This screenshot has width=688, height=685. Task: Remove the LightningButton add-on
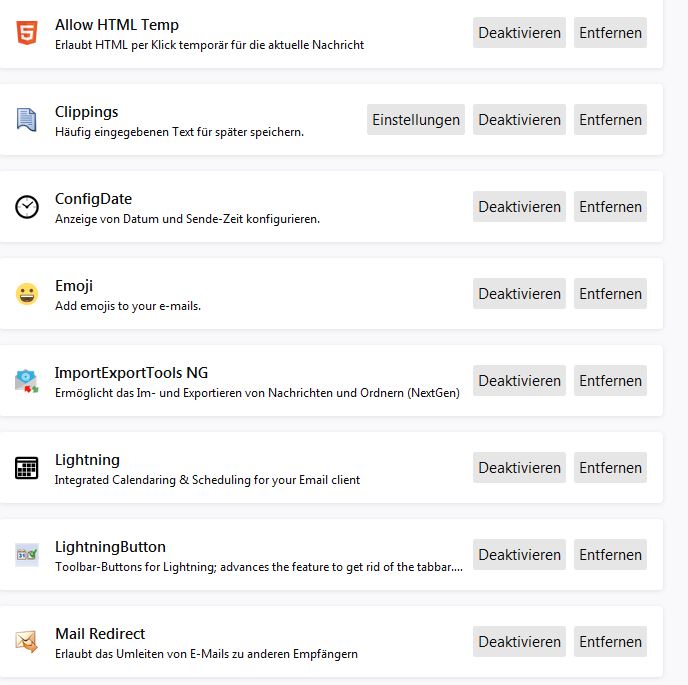click(610, 555)
